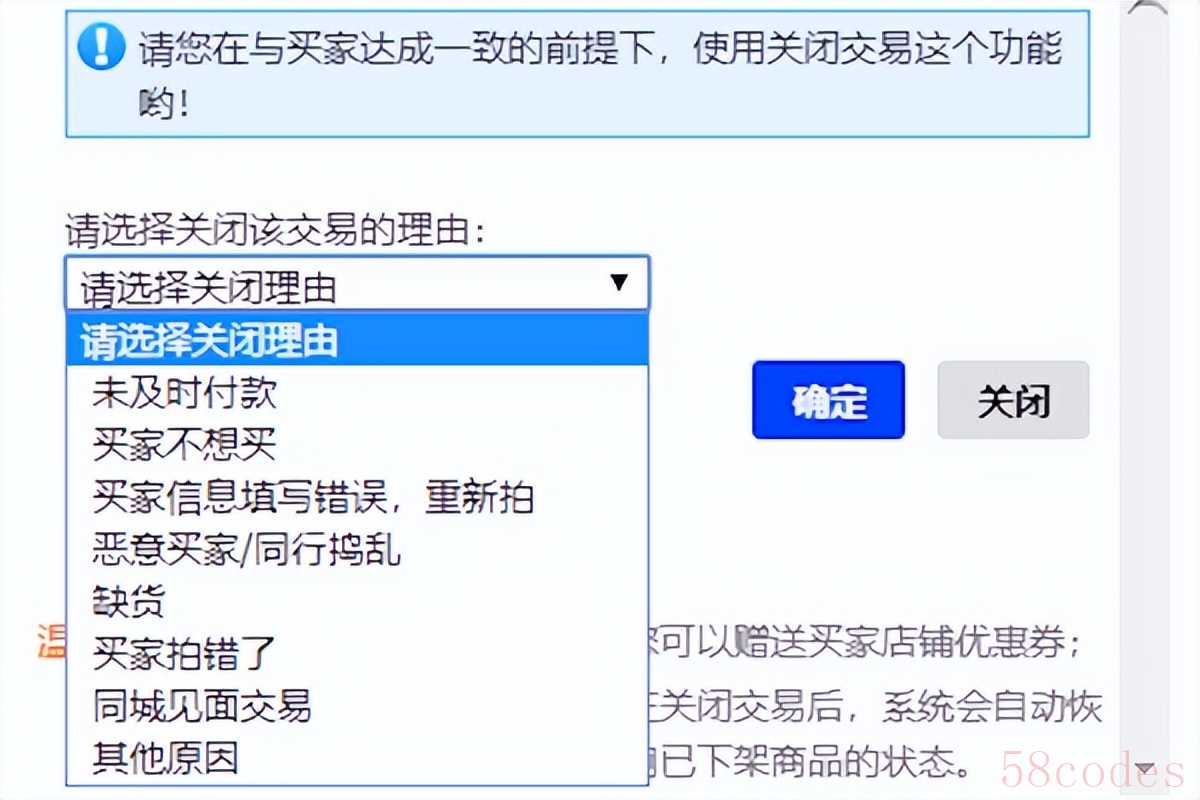This screenshot has width=1200, height=800.
Task: Click the scrollbar up arrow
Action: pyautogui.click(x=1148, y=8)
